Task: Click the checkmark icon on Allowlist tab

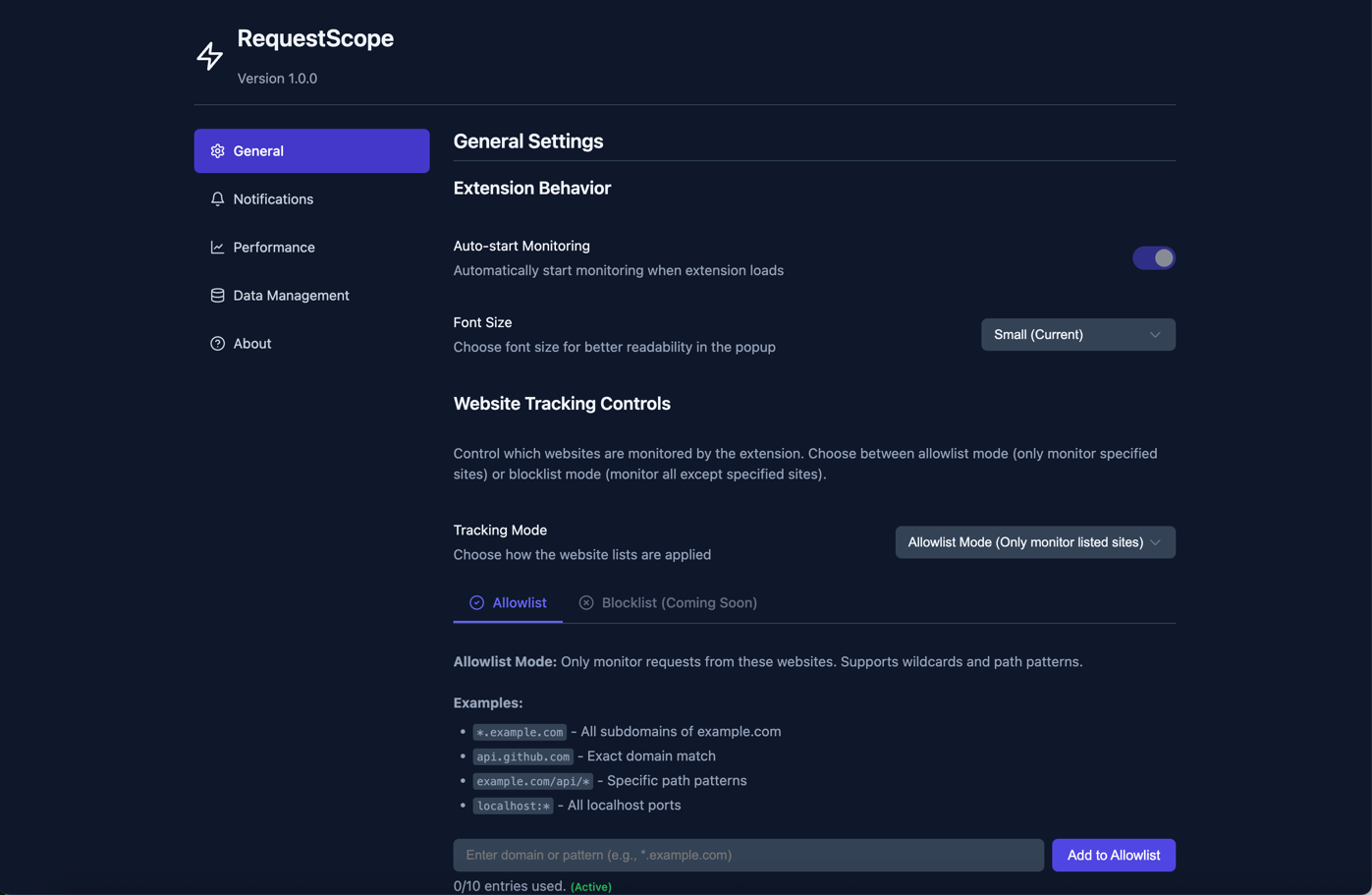Action: point(476,602)
